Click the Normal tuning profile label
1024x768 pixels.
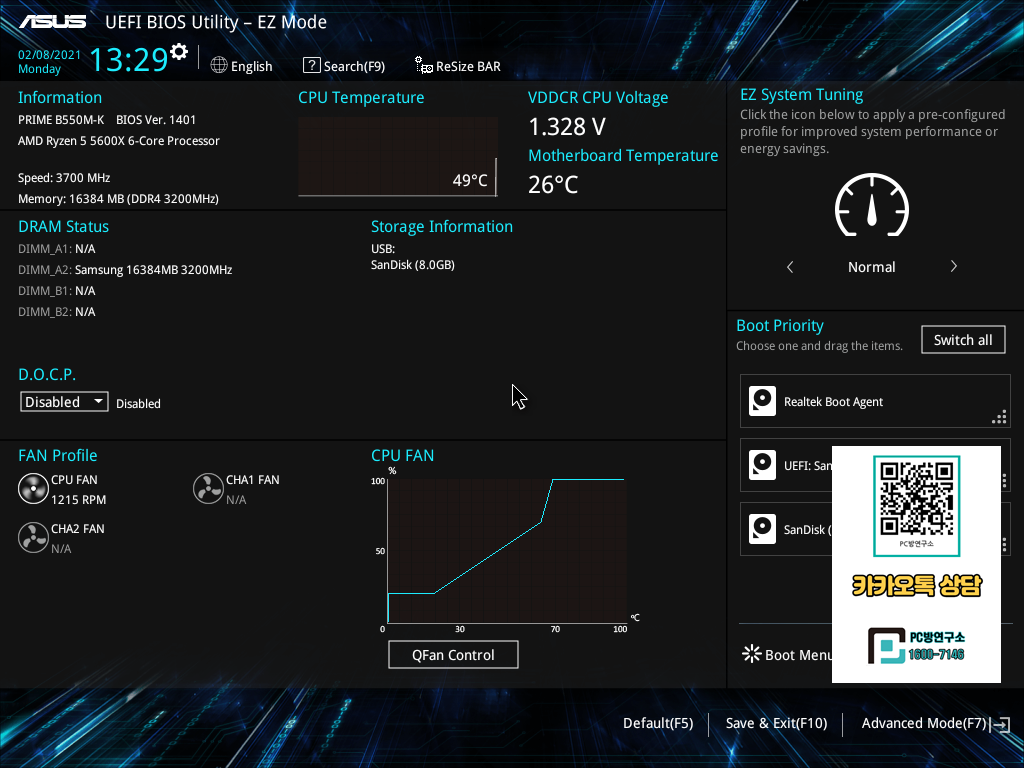(x=871, y=267)
